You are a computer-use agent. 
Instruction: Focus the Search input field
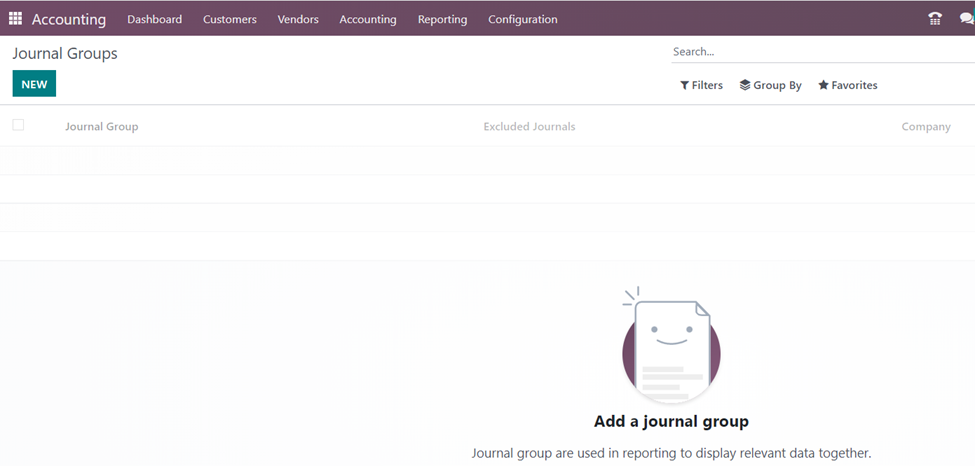(x=820, y=52)
